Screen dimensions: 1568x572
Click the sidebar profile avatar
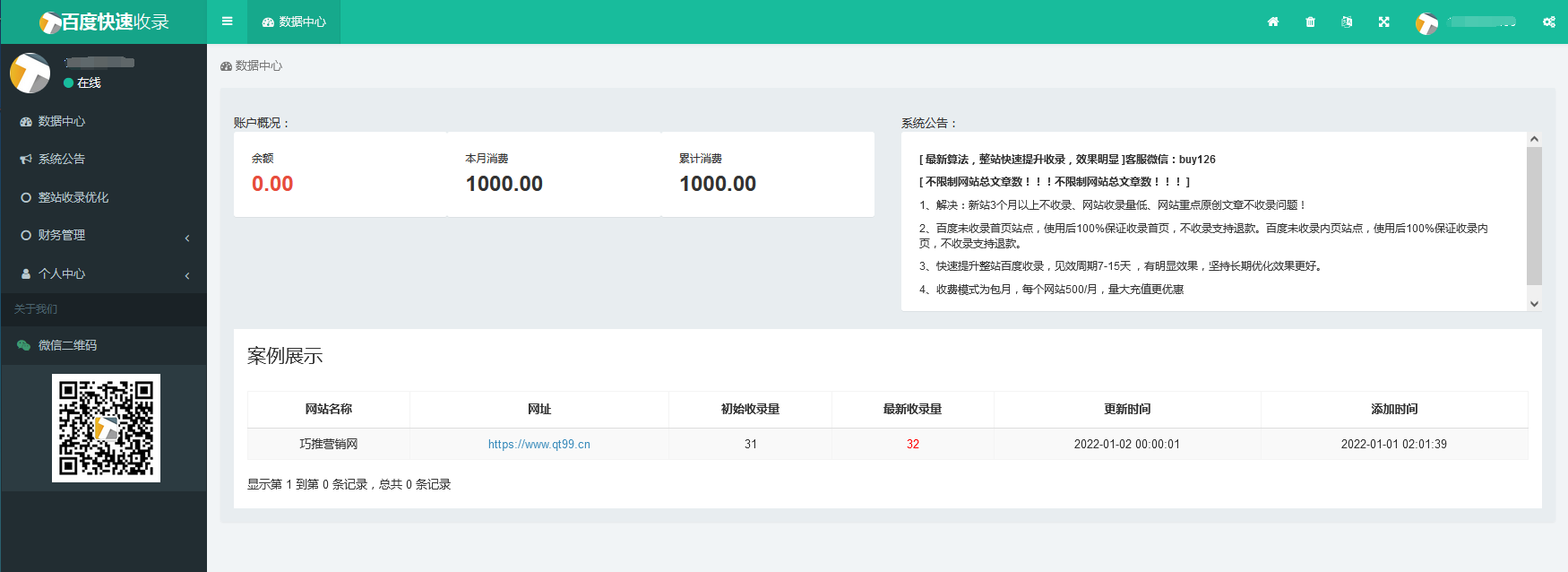pos(30,73)
